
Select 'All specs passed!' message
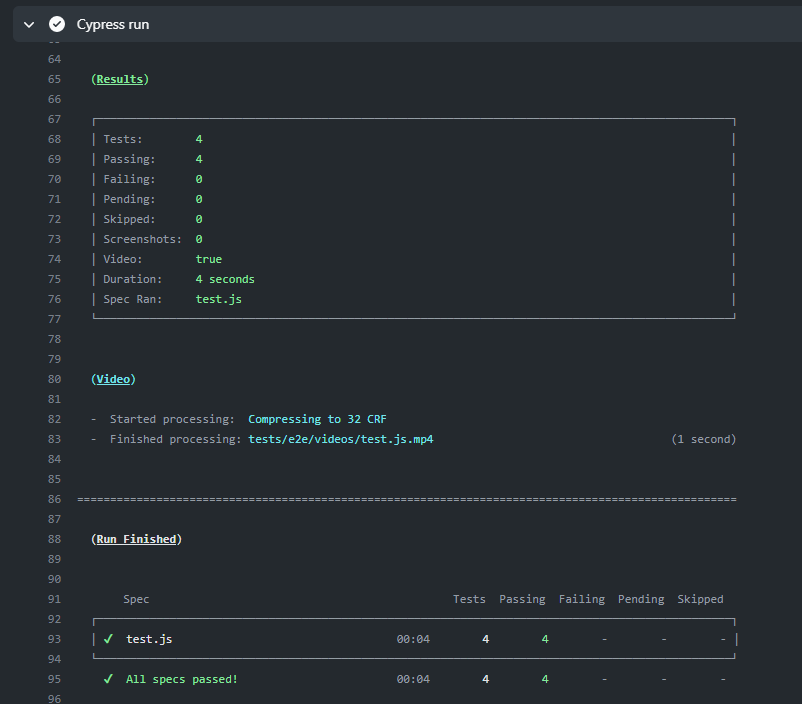click(x=182, y=679)
